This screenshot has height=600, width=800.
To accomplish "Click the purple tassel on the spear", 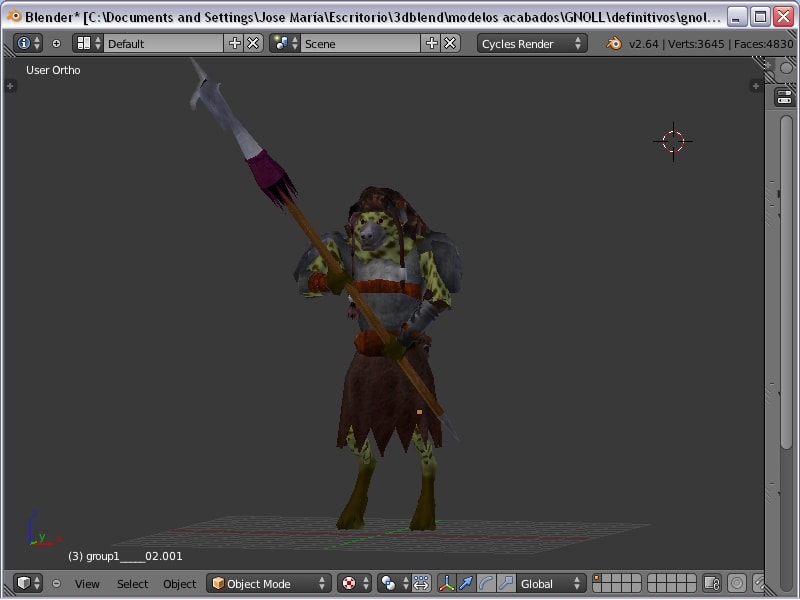I will tap(271, 178).
